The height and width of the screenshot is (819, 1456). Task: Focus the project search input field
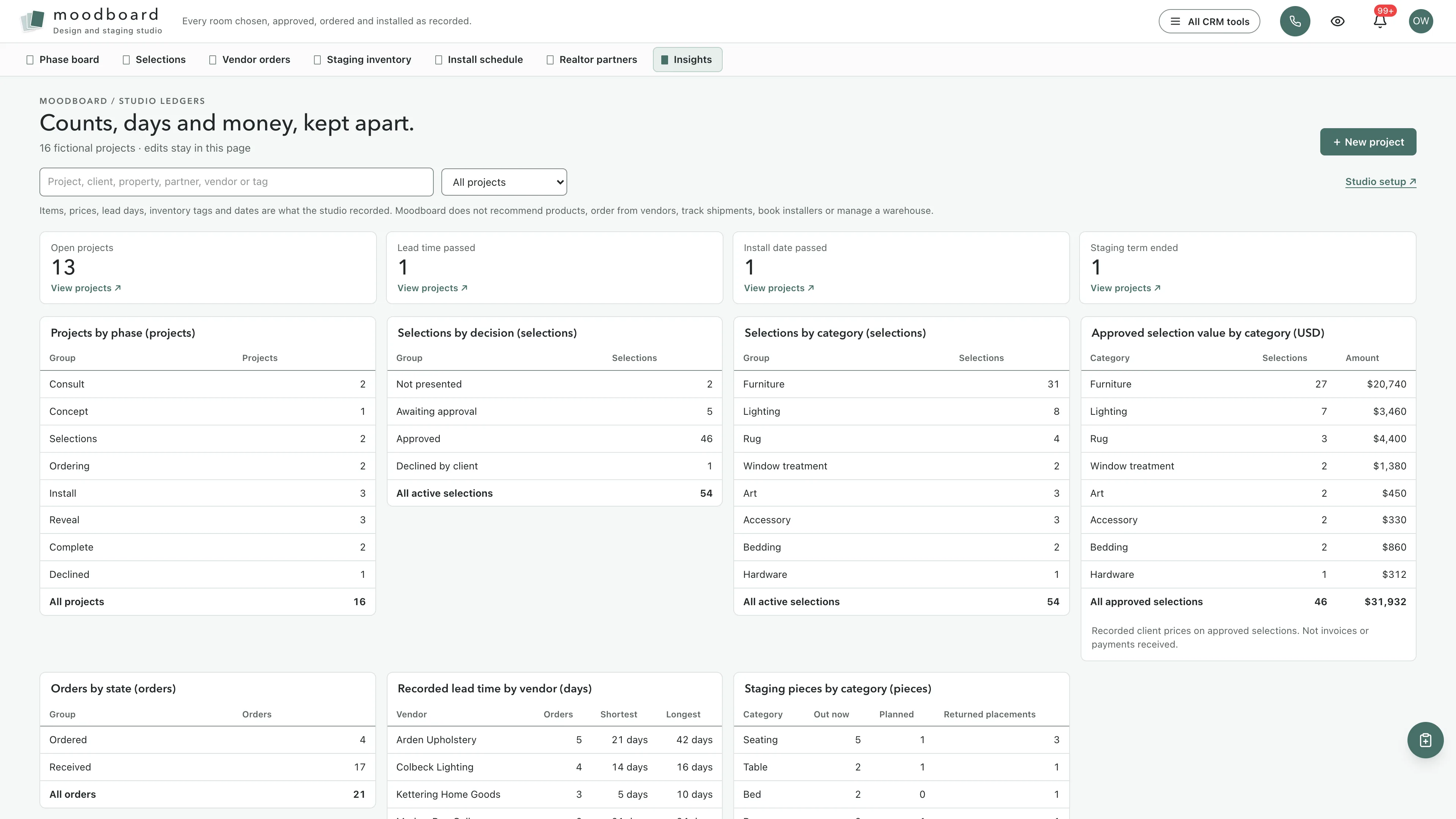point(236,182)
